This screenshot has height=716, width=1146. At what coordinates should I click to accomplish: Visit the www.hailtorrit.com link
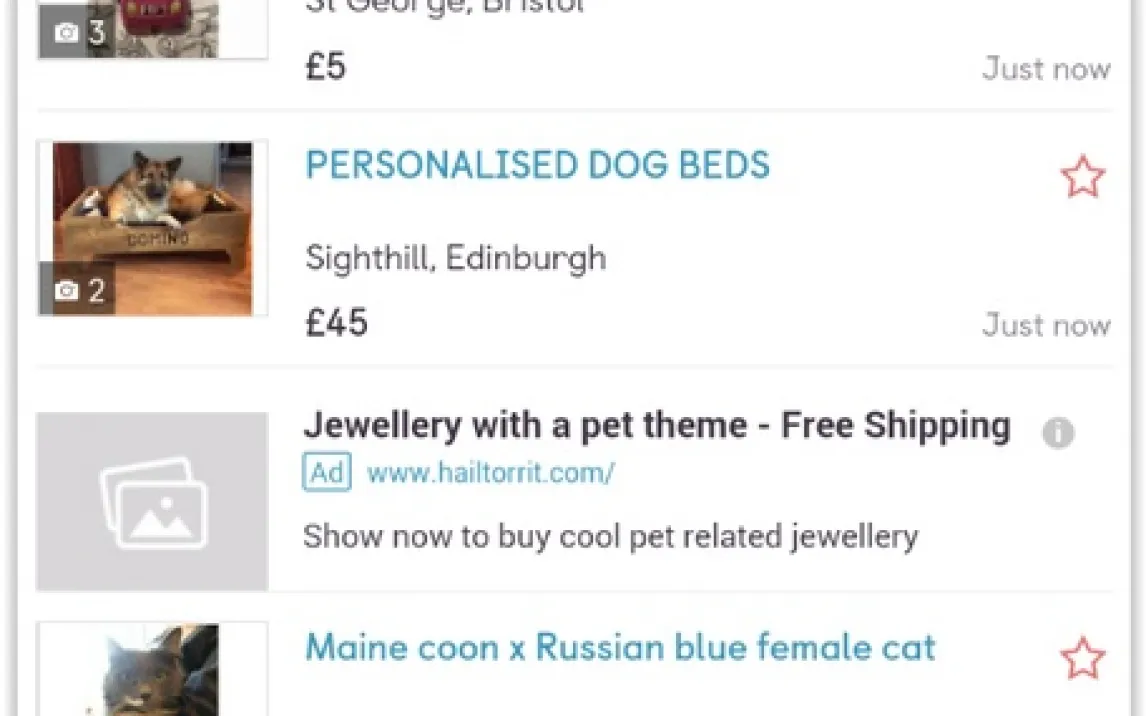tap(490, 472)
